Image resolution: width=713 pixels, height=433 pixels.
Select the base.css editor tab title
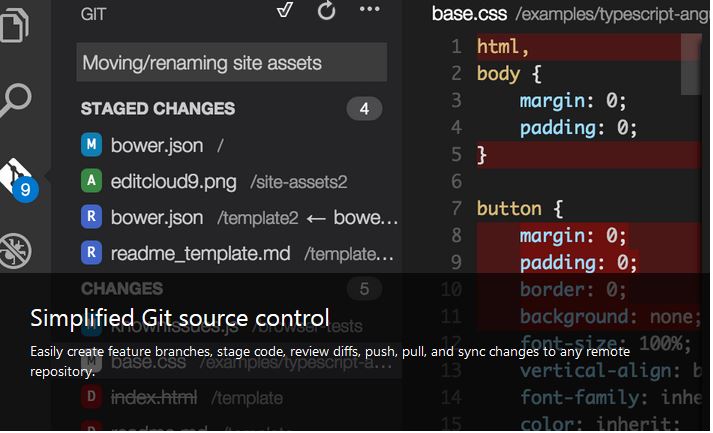point(469,14)
